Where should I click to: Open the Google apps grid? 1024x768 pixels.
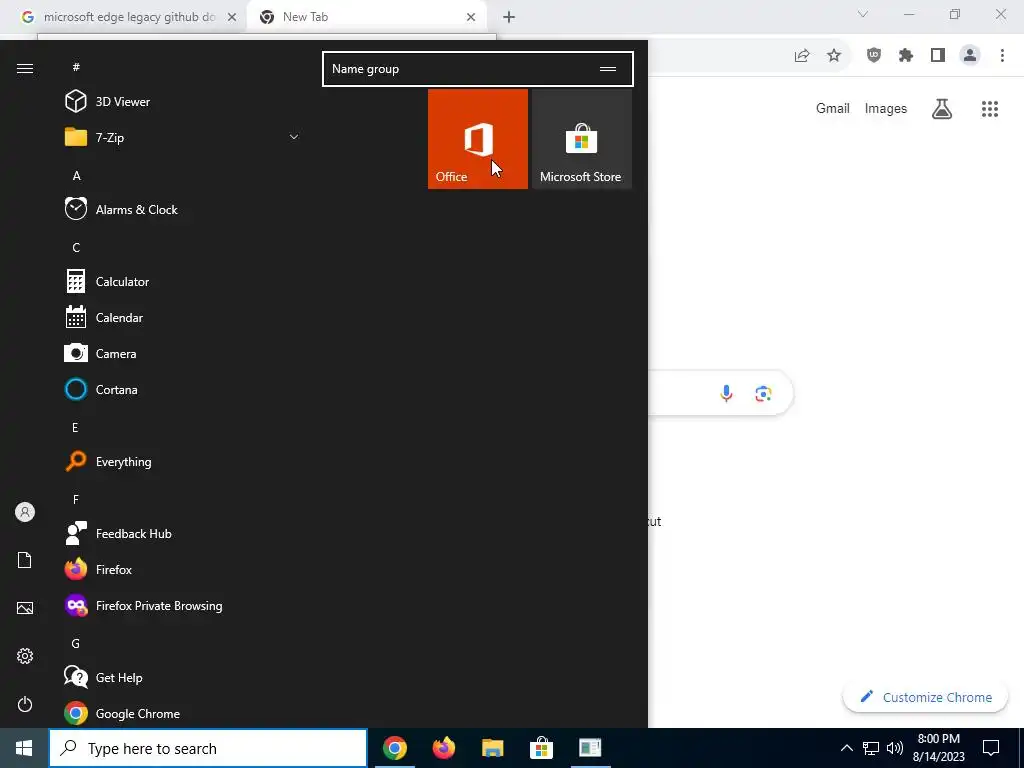(990, 108)
